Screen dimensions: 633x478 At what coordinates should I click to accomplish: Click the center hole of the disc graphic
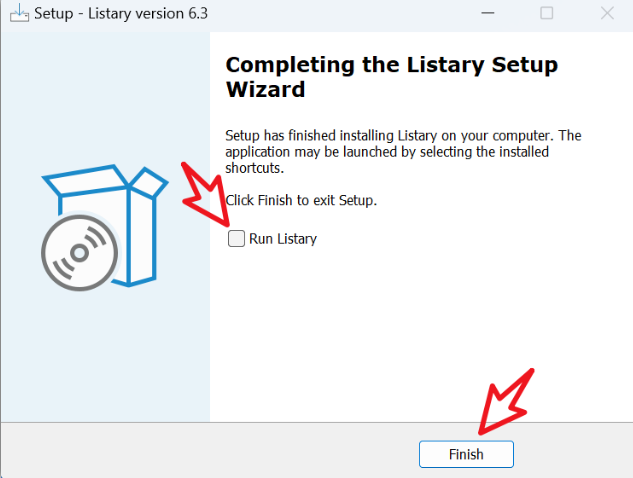[x=80, y=253]
